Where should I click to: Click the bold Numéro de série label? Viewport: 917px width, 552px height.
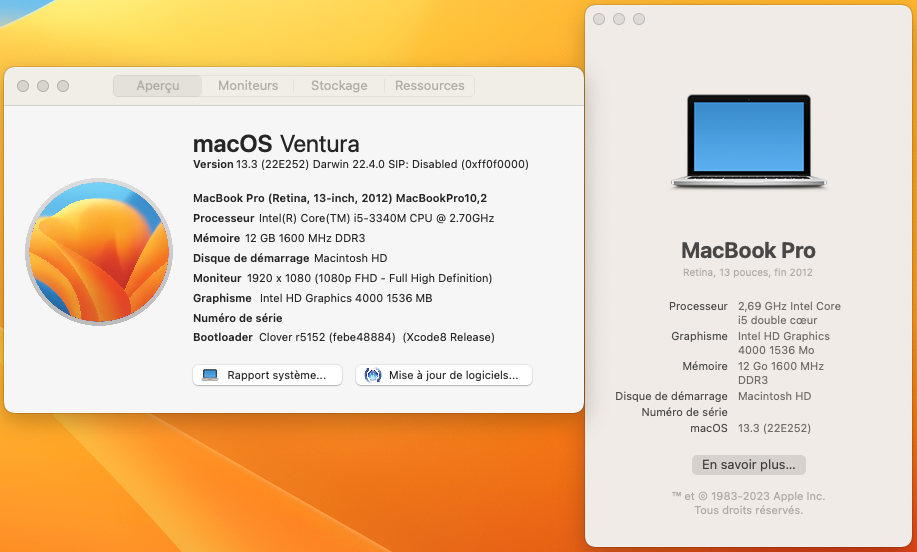[x=237, y=318]
